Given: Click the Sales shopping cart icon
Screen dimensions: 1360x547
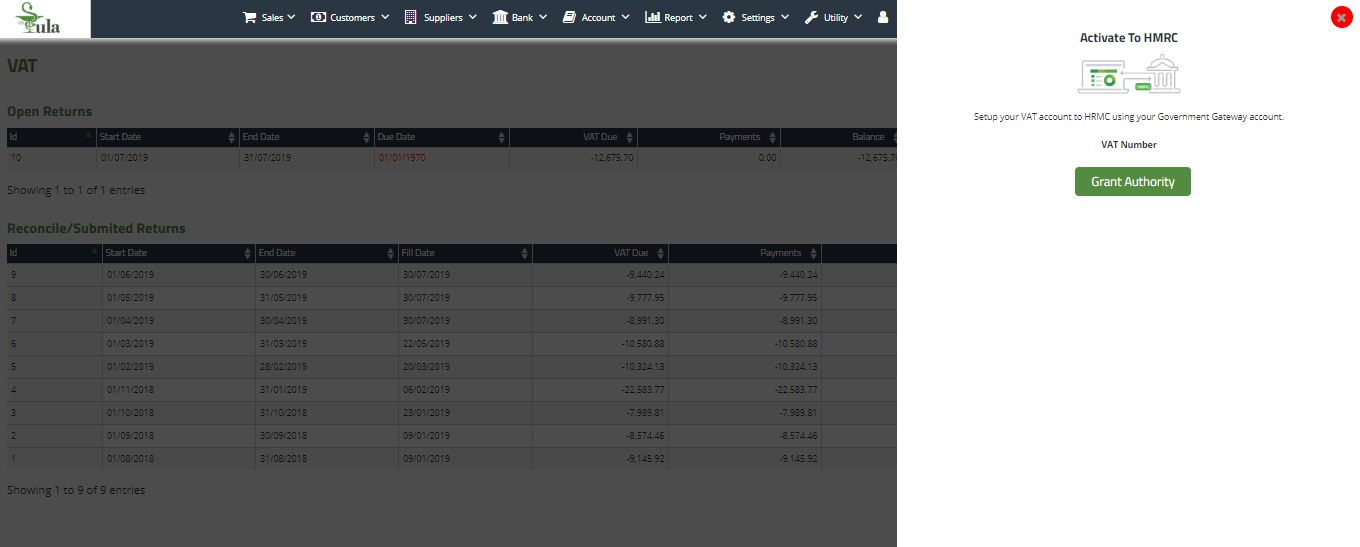Looking at the screenshot, I should [250, 17].
